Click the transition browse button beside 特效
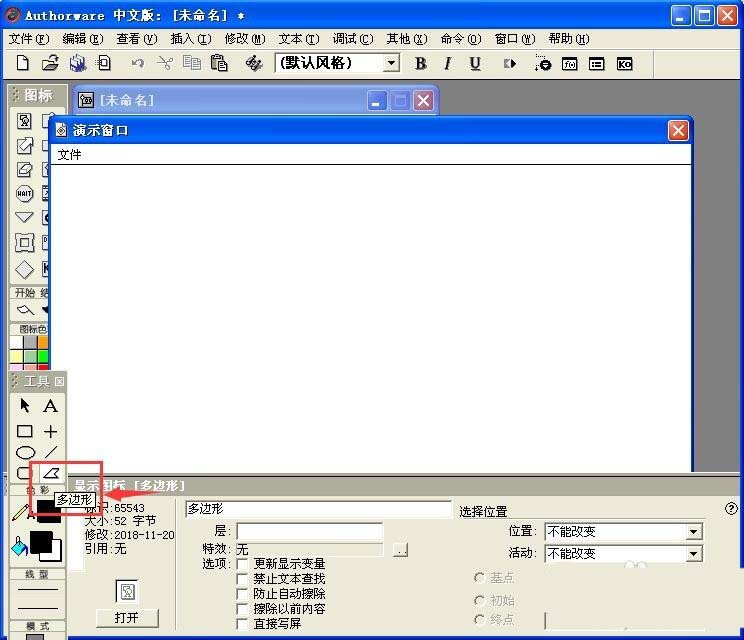The width and height of the screenshot is (744, 640). [400, 550]
